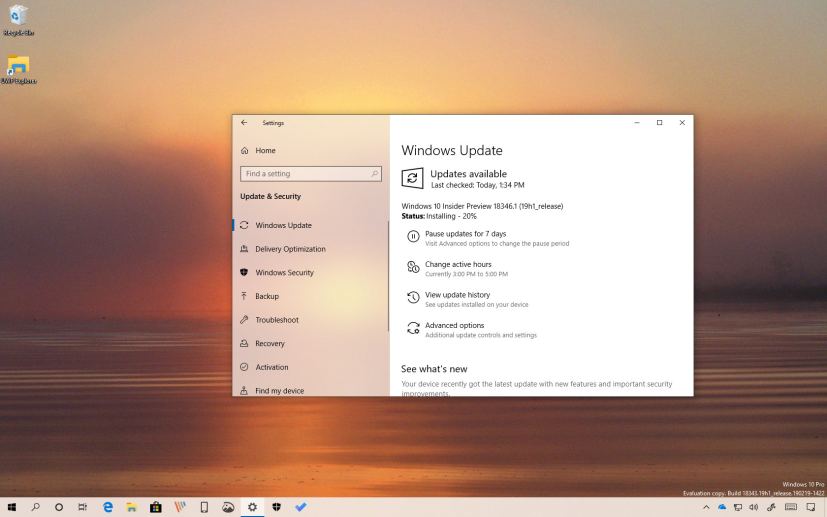Click the Settings sidebar scrollbar
827x517 pixels.
tap(388, 276)
